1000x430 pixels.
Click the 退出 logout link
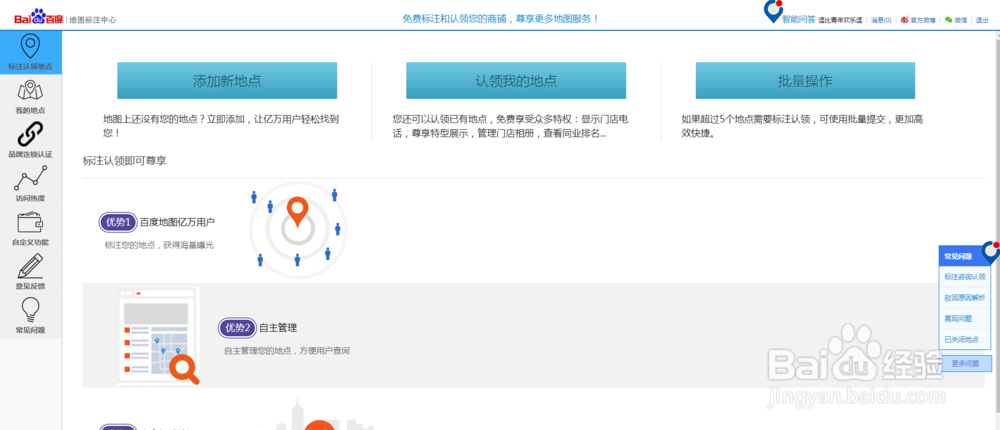(x=982, y=20)
